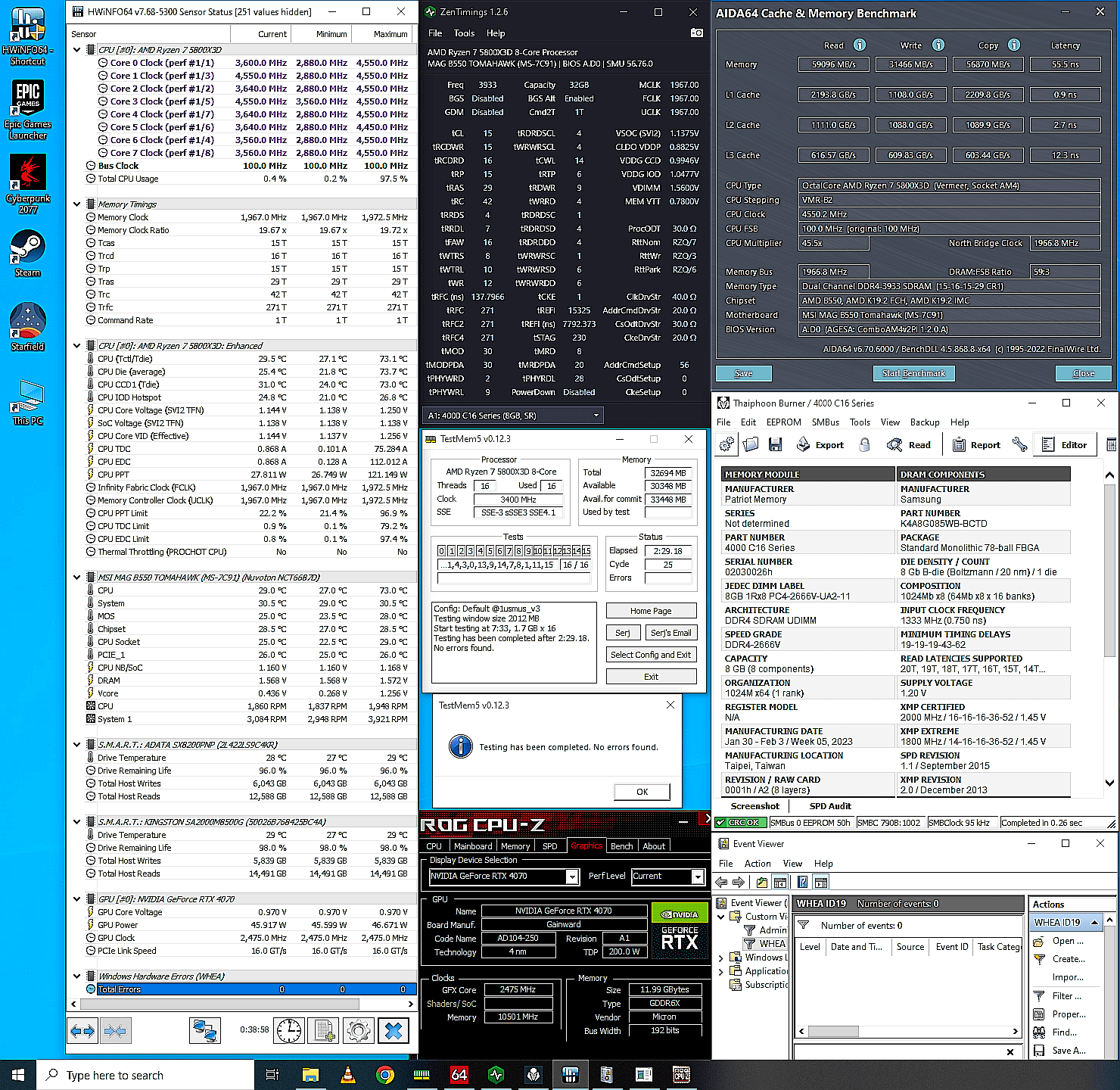Viewport: 1120px width, 1090px height.
Task: Click Thaiphoon Burner padlock icon
Action: click(864, 445)
